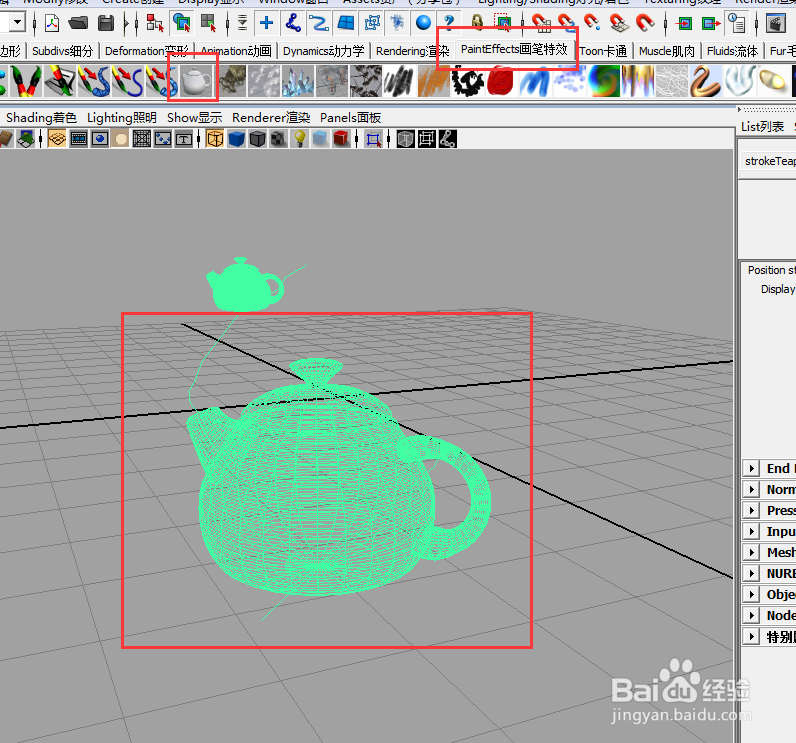796x743 pixels.
Task: Click the New Scene file icon
Action: (x=52, y=23)
